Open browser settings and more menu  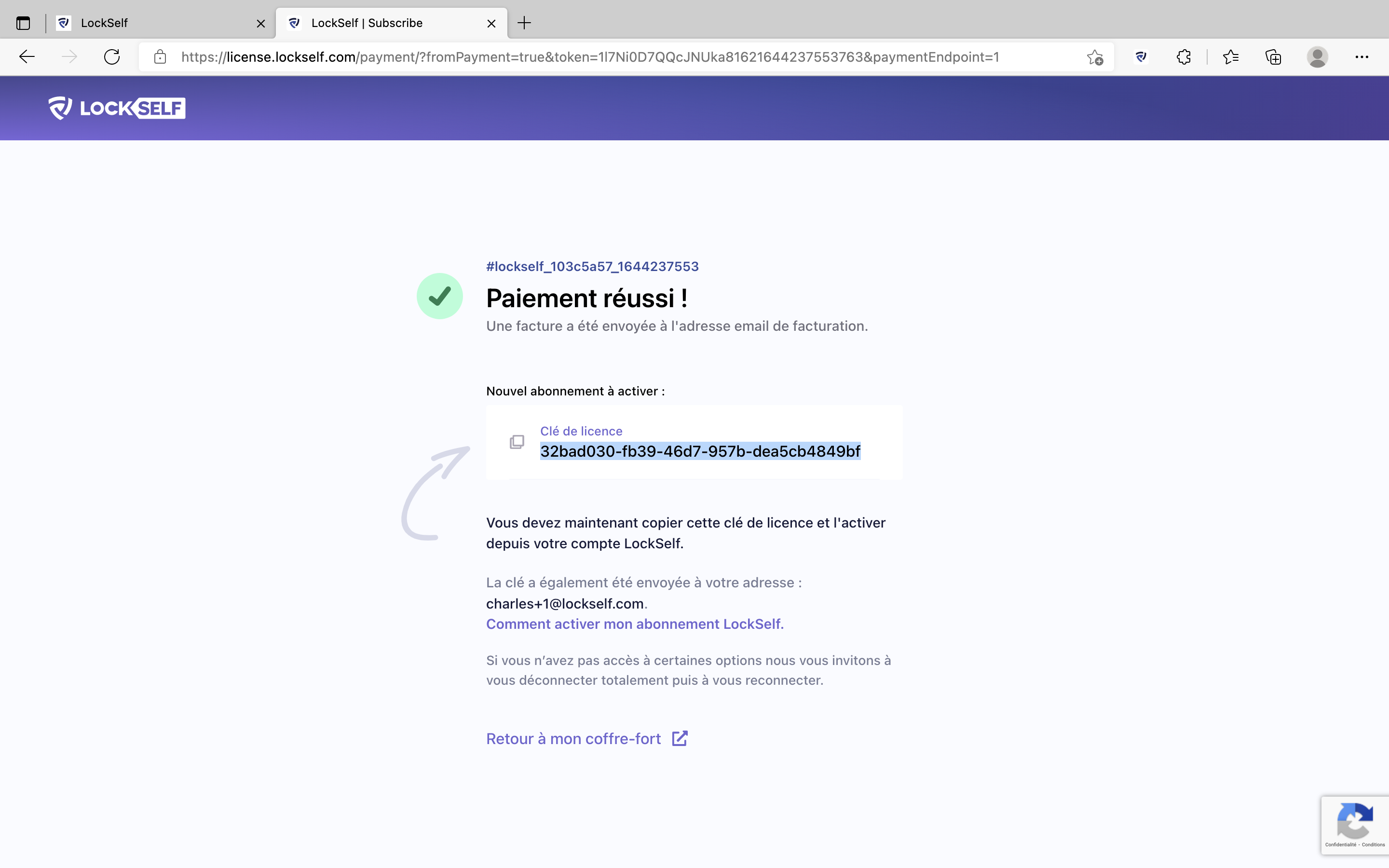pos(1362,57)
